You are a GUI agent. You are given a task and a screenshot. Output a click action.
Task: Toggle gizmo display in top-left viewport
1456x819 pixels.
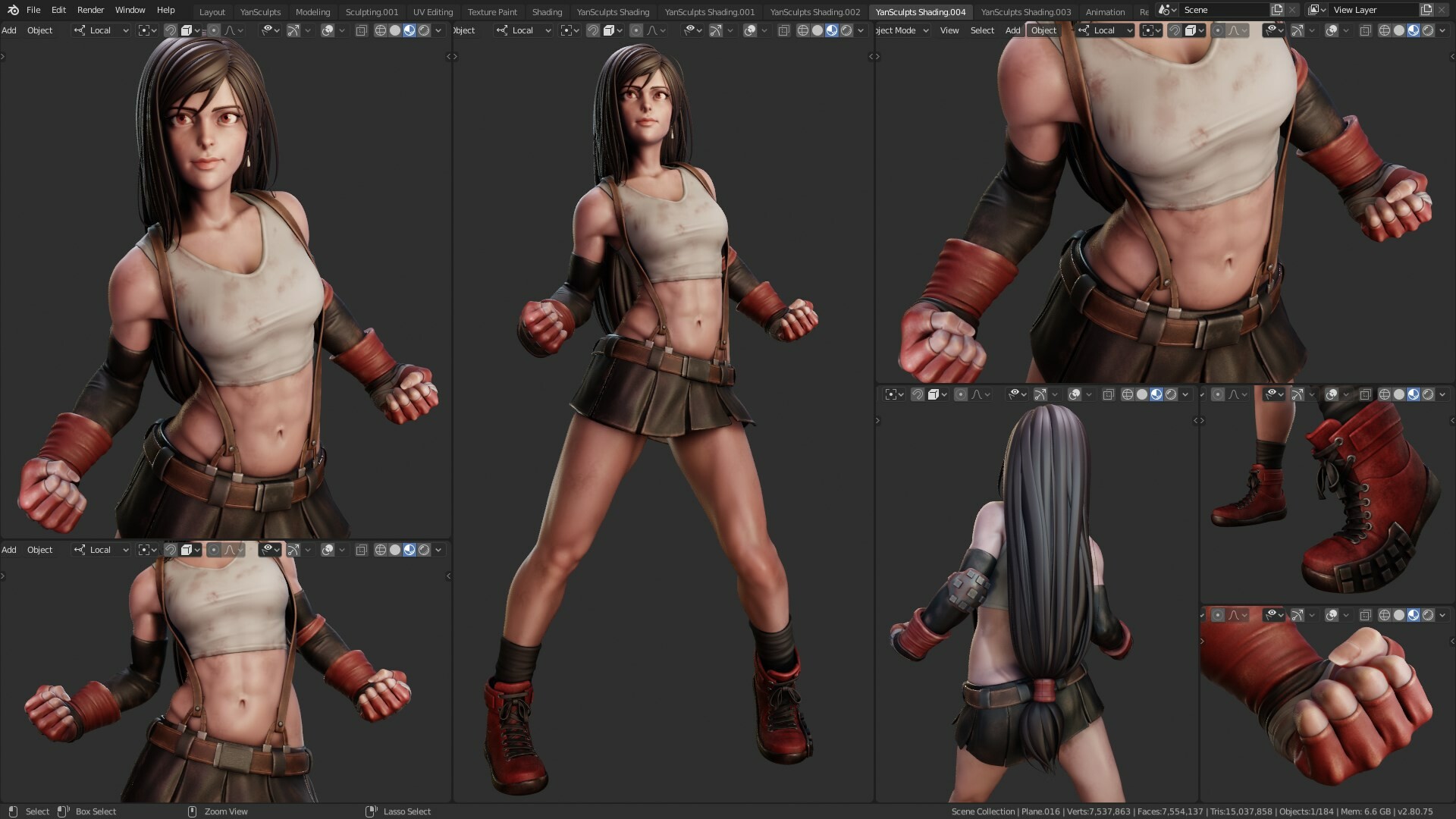point(293,30)
